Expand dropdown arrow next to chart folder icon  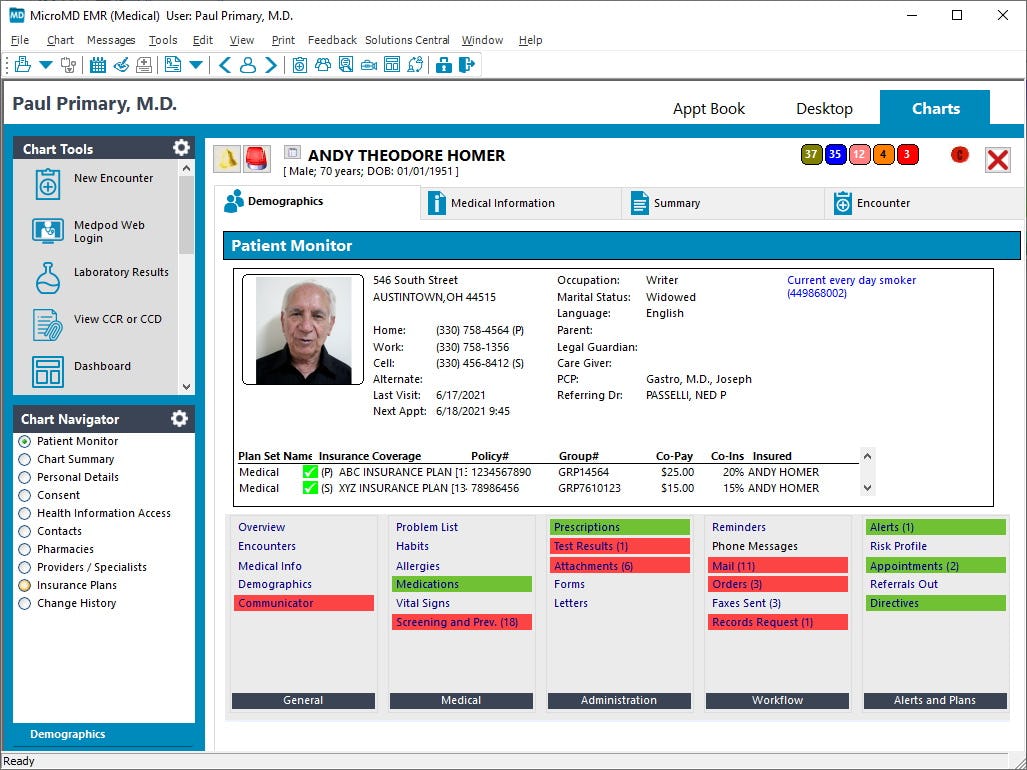click(46, 65)
